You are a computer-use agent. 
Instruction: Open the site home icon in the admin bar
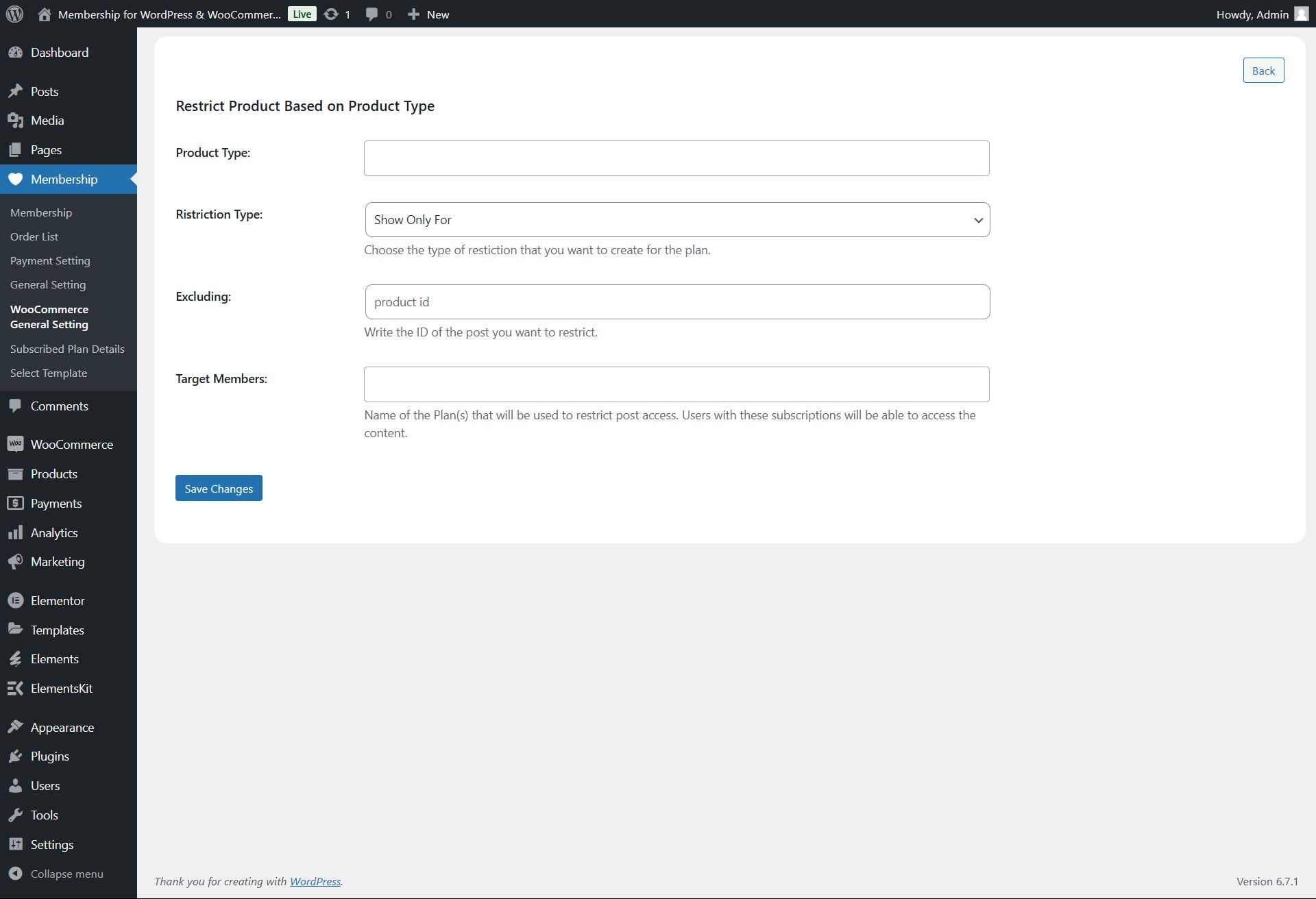[x=45, y=14]
